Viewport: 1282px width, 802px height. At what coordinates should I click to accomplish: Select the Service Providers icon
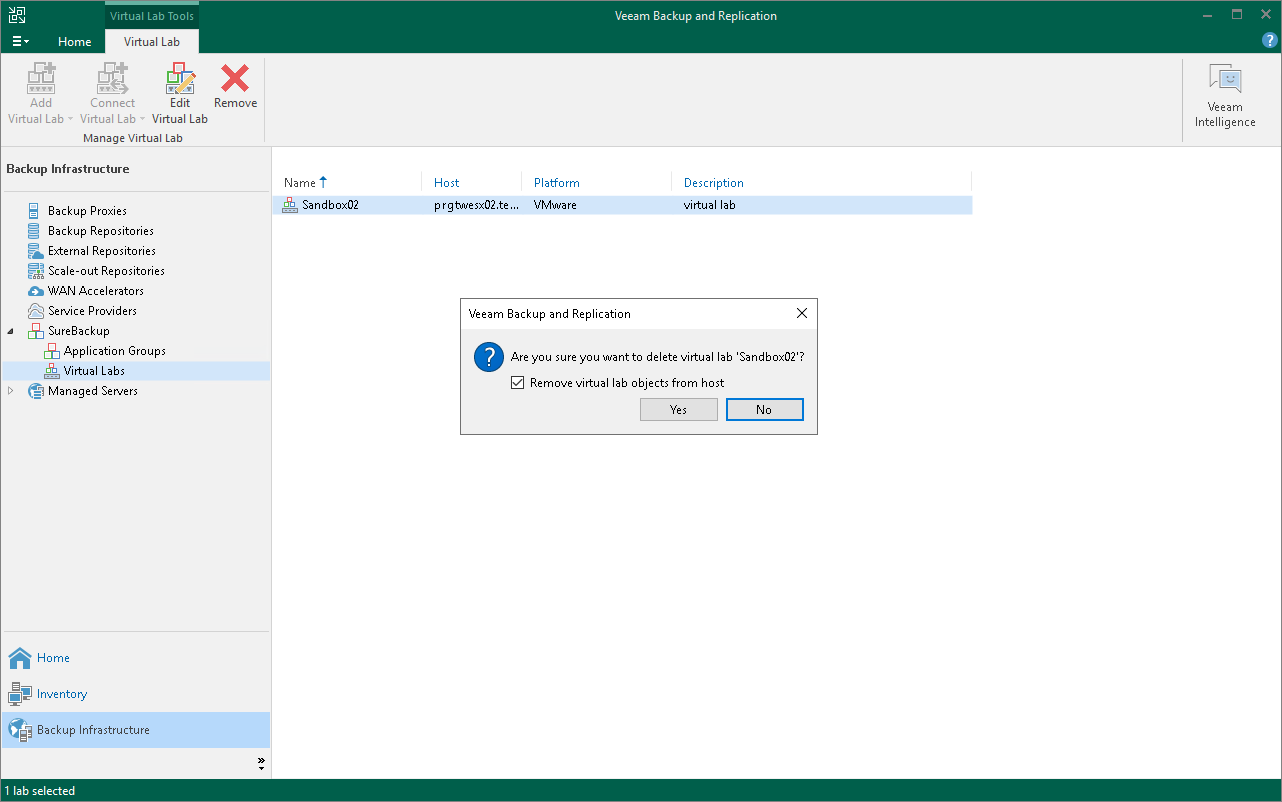[33, 310]
